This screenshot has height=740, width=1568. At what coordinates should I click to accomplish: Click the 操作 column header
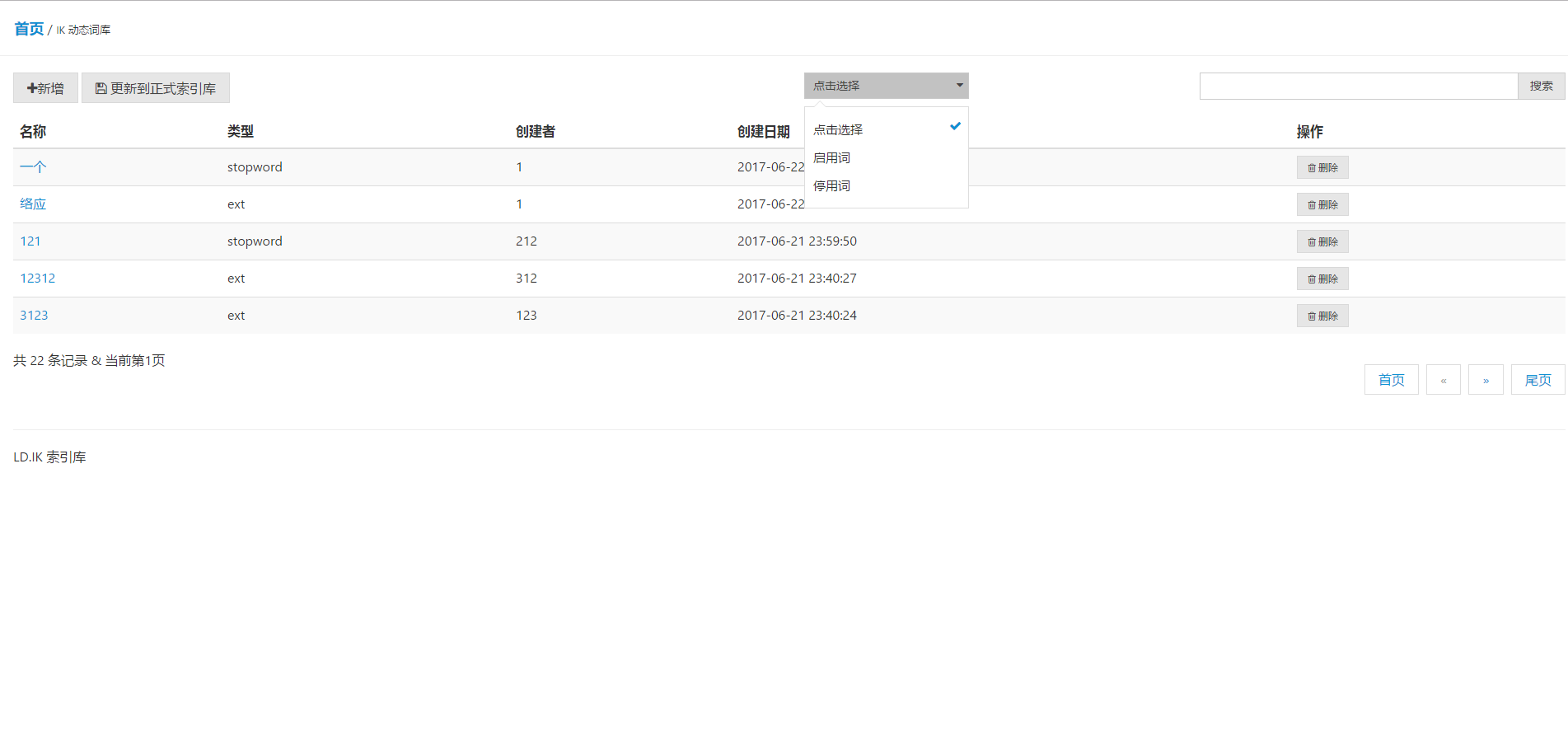[1310, 132]
